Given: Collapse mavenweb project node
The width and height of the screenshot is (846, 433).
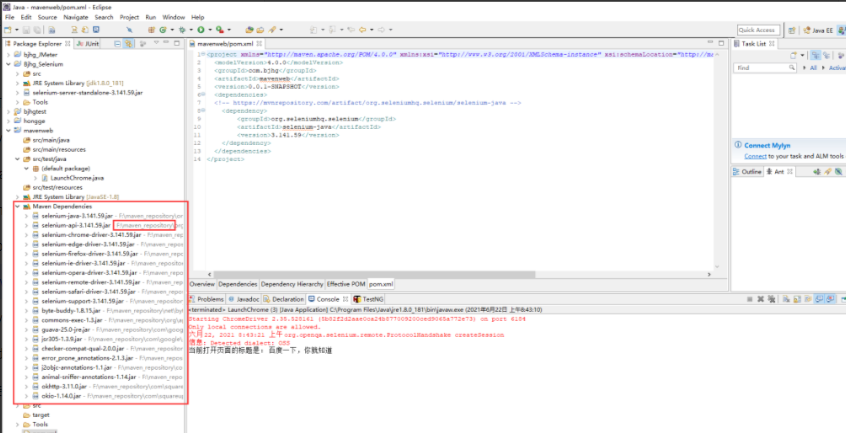Looking at the screenshot, I should pos(8,130).
